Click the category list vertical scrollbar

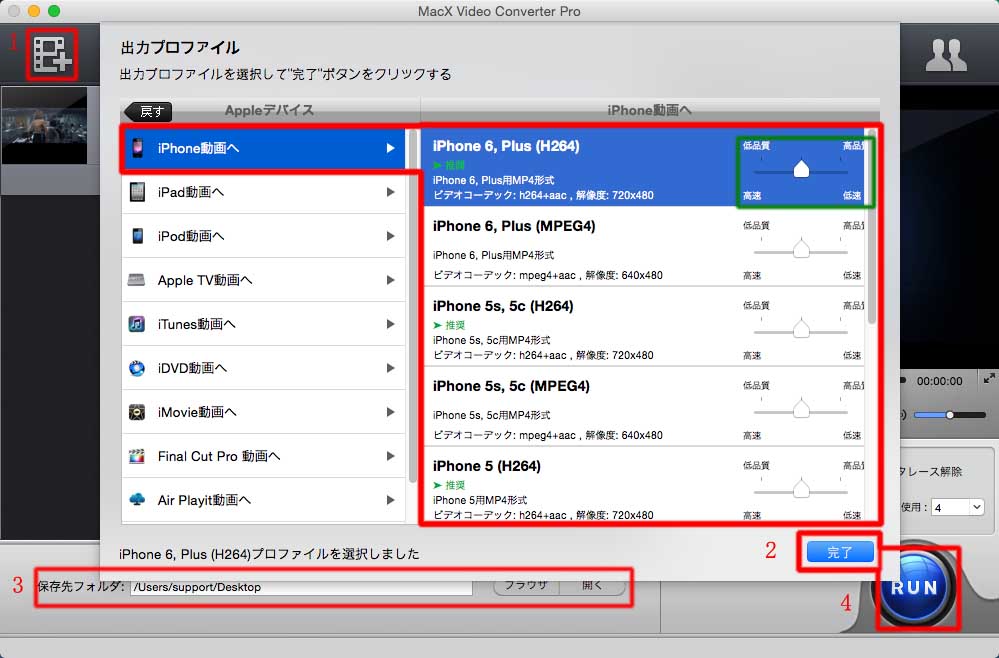(413, 306)
